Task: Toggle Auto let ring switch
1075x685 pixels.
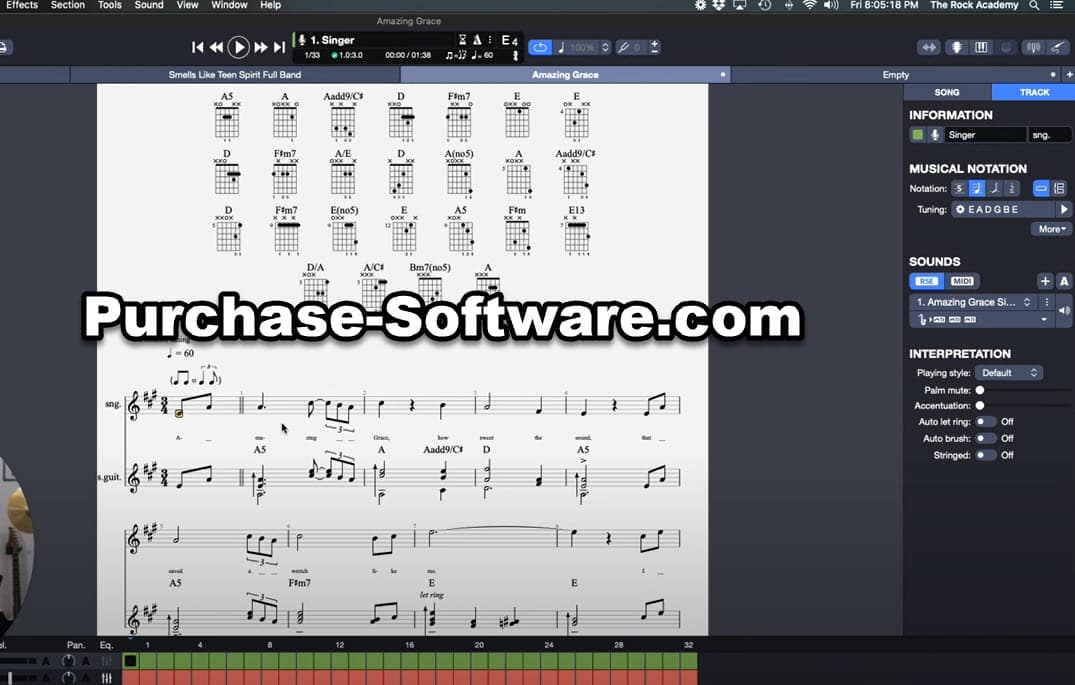Action: pyautogui.click(x=985, y=422)
